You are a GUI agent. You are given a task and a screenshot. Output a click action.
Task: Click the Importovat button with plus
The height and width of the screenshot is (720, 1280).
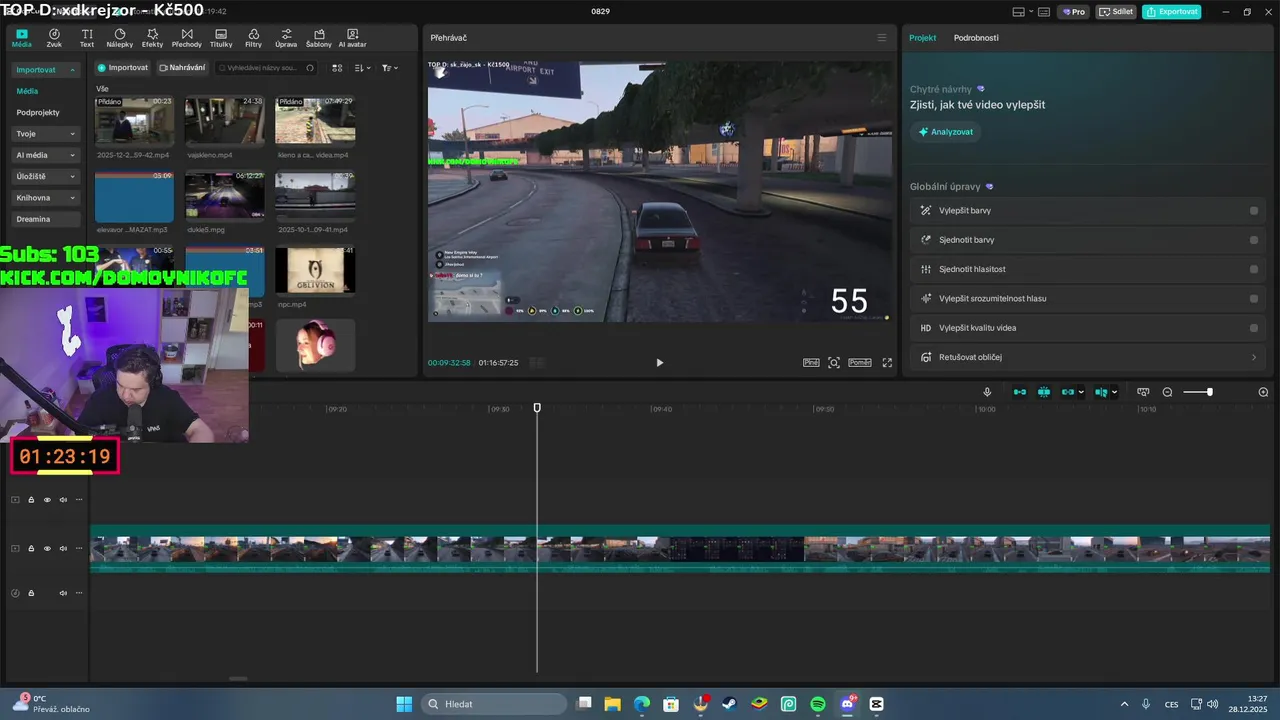(x=122, y=68)
